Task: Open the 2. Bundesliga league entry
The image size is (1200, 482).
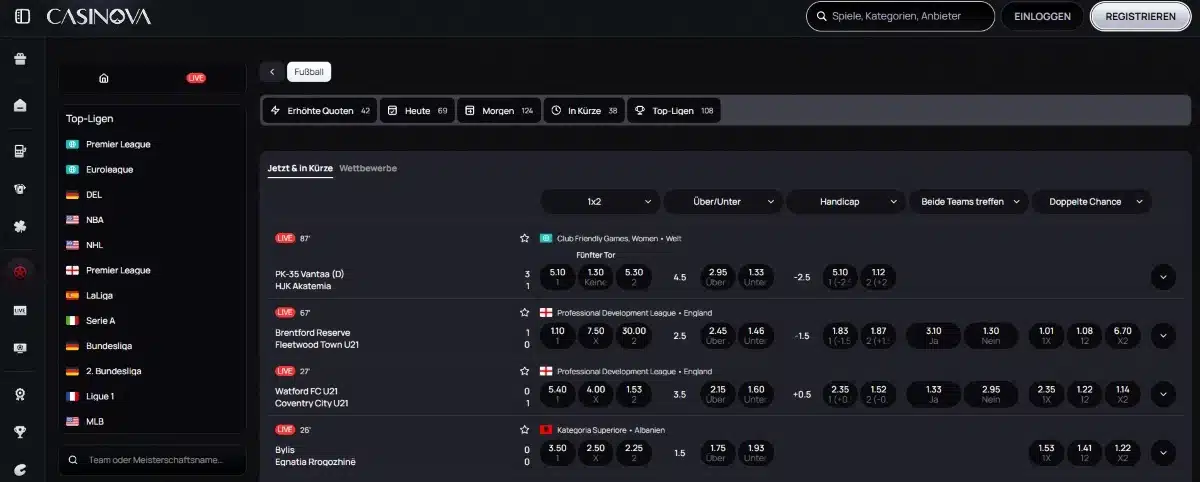Action: [x=113, y=371]
